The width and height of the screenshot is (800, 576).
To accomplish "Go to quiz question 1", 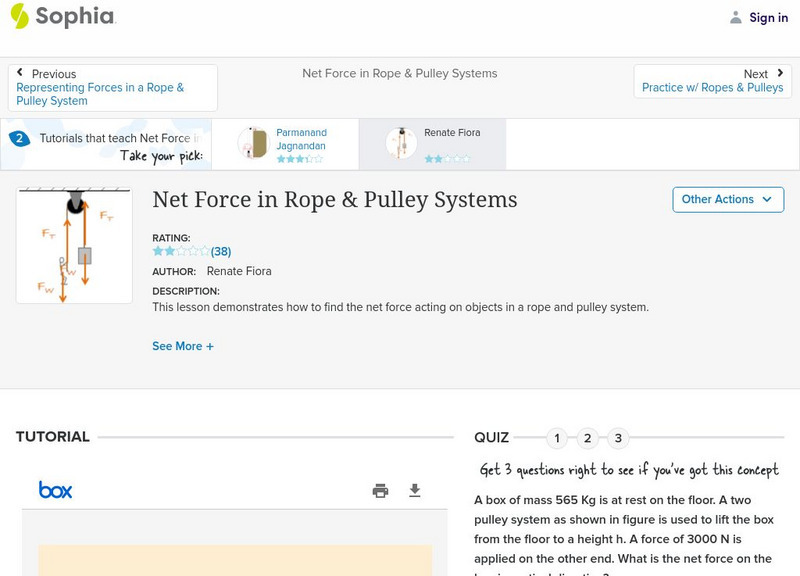I will pos(557,438).
